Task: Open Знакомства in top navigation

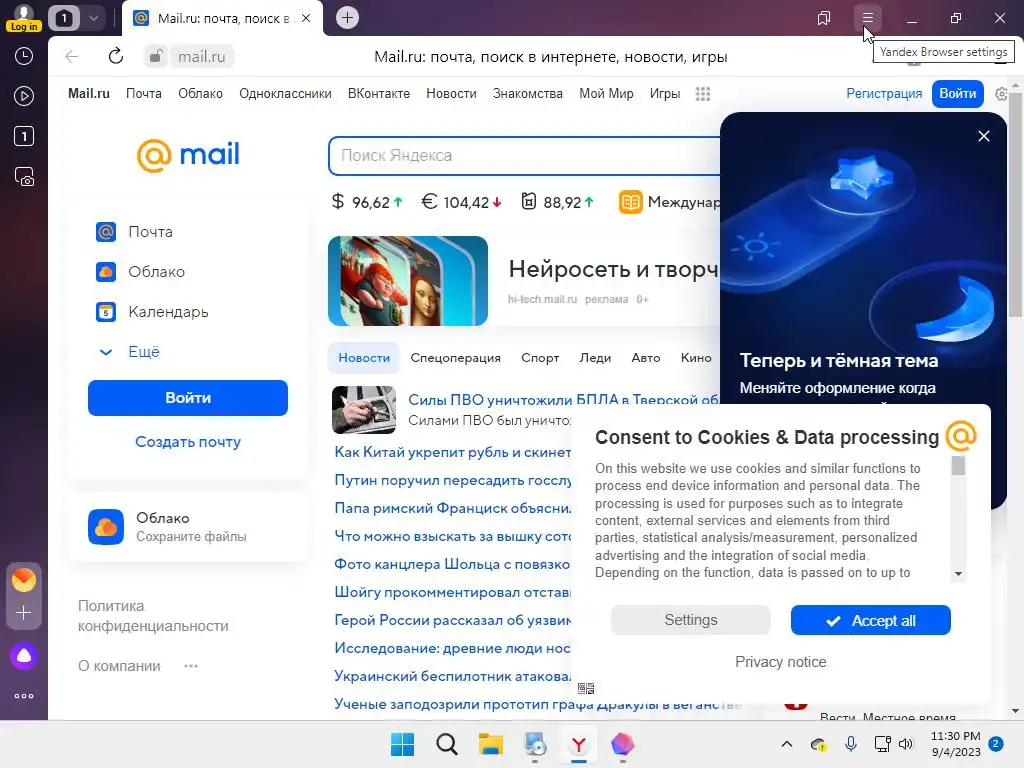Action: tap(528, 94)
